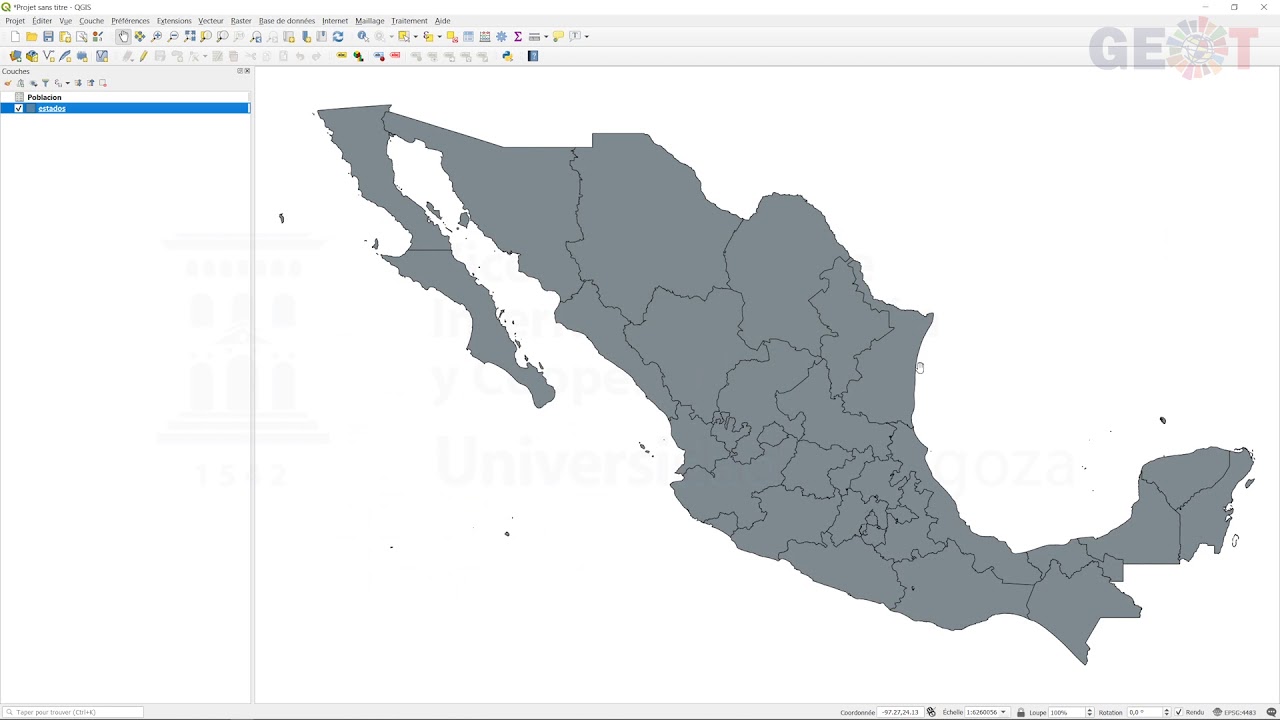Click the Zoom Out magnifier icon
The width and height of the screenshot is (1280, 720).
pyautogui.click(x=173, y=37)
